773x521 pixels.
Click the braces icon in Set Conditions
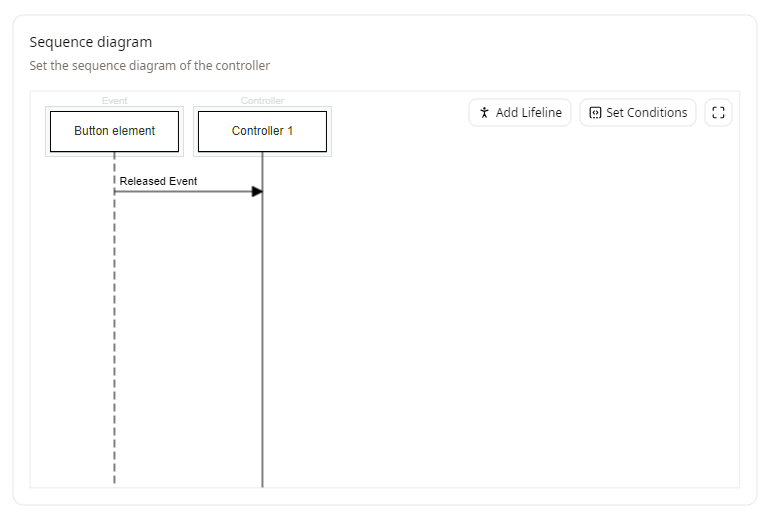click(595, 113)
